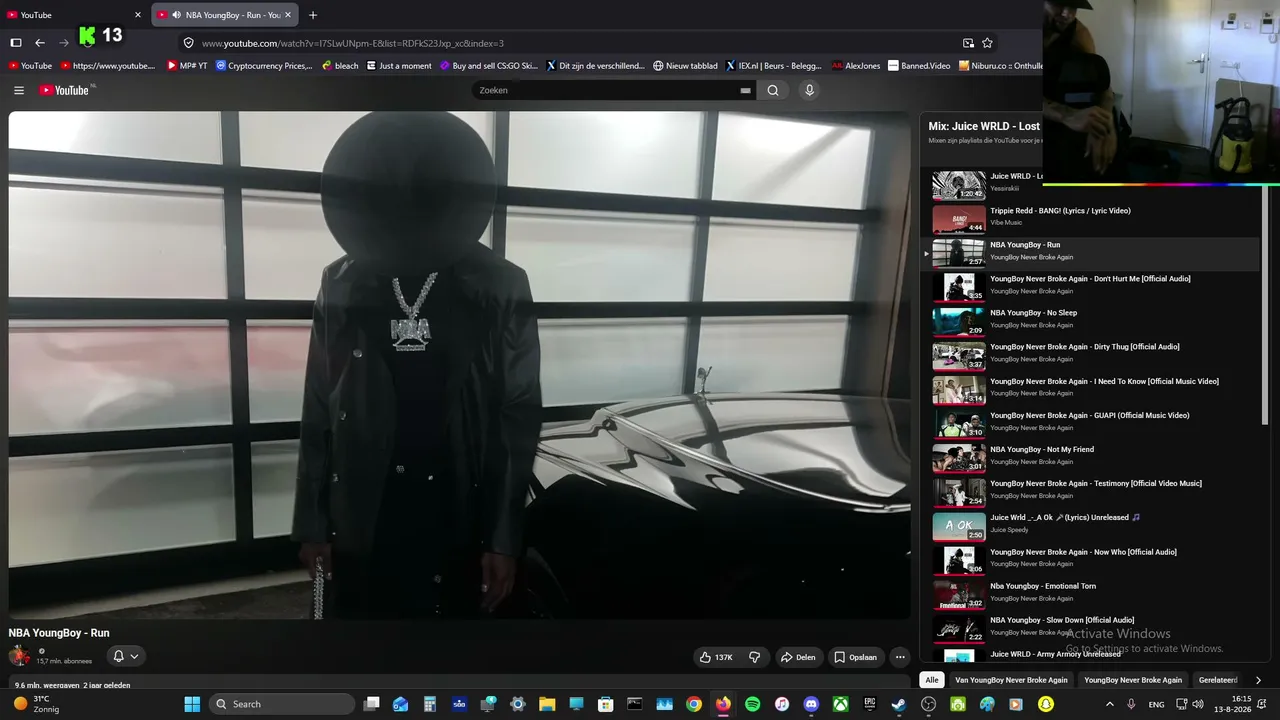Open more actions three-dot menu
1280x720 pixels.
900,657
